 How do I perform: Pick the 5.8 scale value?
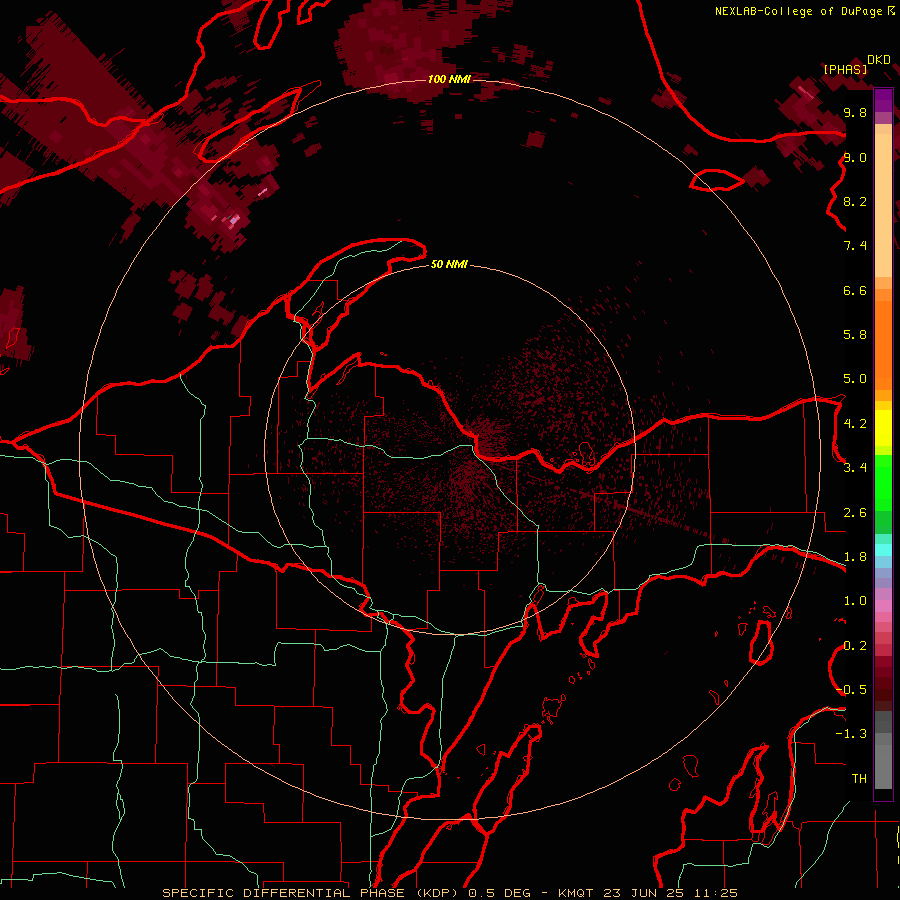click(855, 334)
